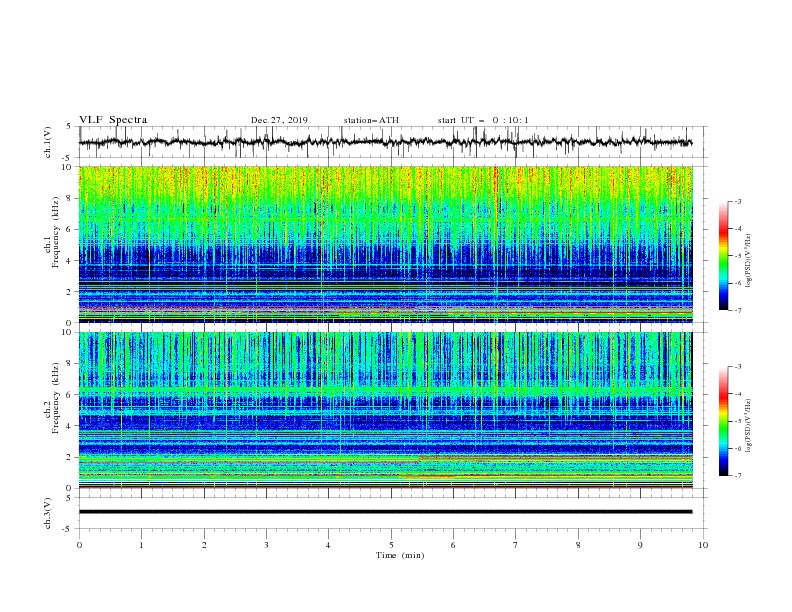Click the time axis tick "3"
Viewport: 792px width, 612px height.
[266, 545]
